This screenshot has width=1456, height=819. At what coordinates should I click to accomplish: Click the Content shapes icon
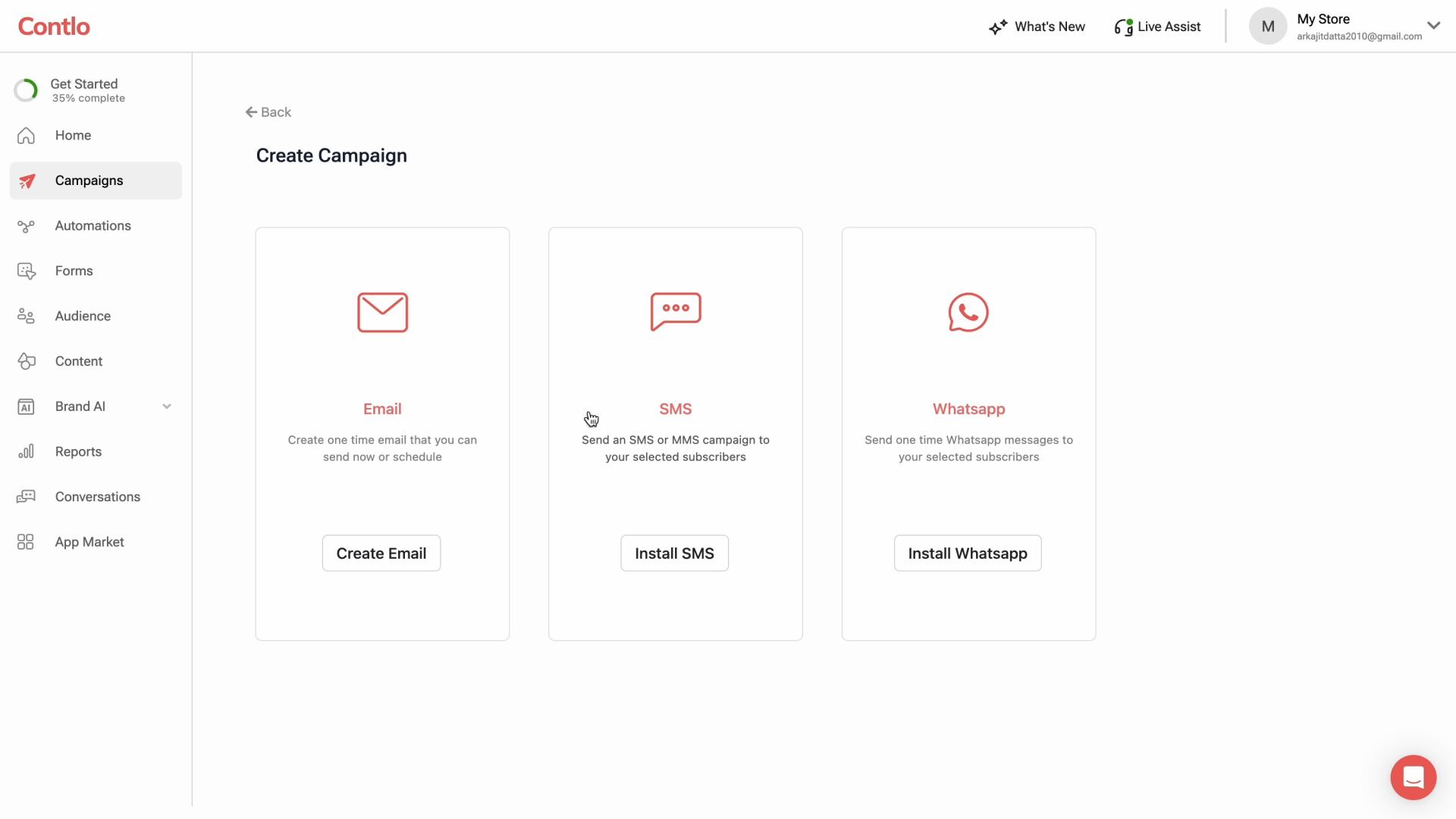point(26,362)
